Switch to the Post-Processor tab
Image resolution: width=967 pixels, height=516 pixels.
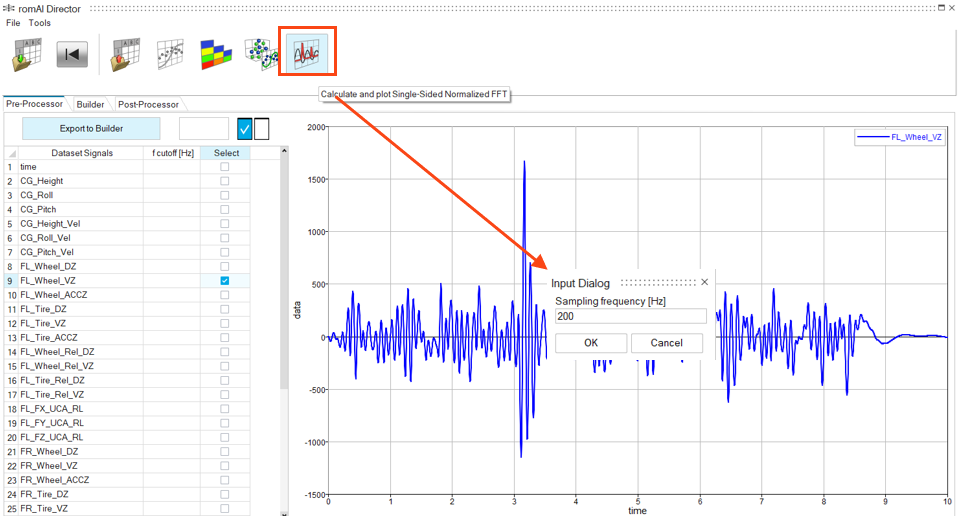pyautogui.click(x=148, y=104)
